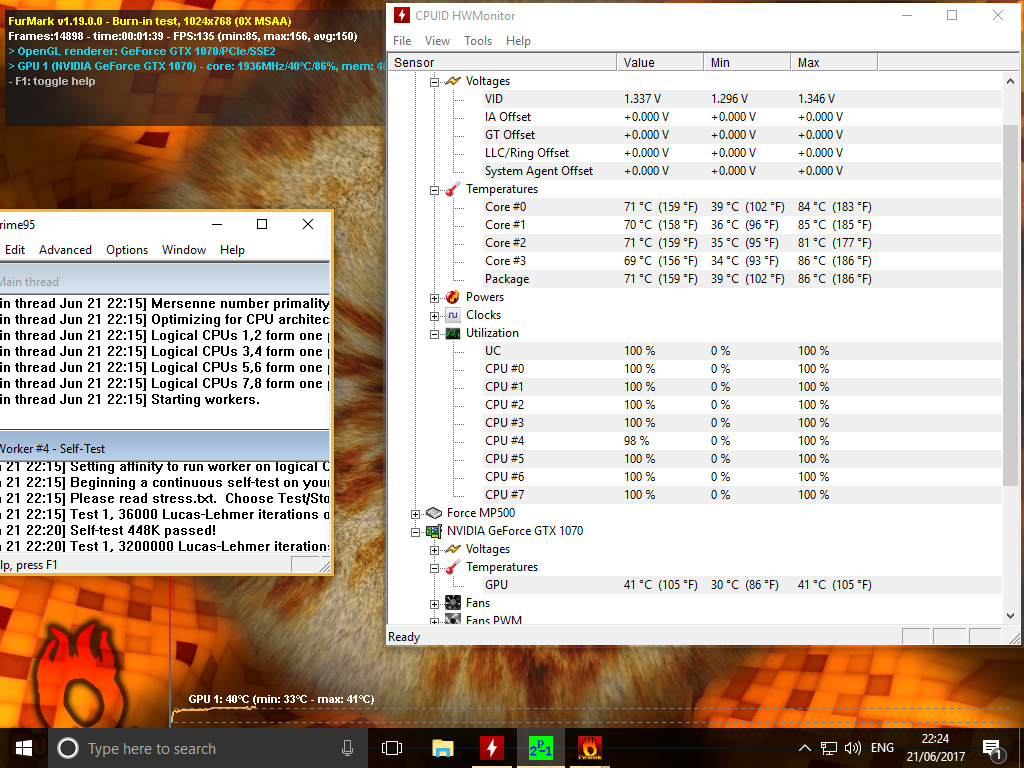This screenshot has width=1024, height=768.
Task: Open Task View from the taskbar
Action: (x=392, y=748)
